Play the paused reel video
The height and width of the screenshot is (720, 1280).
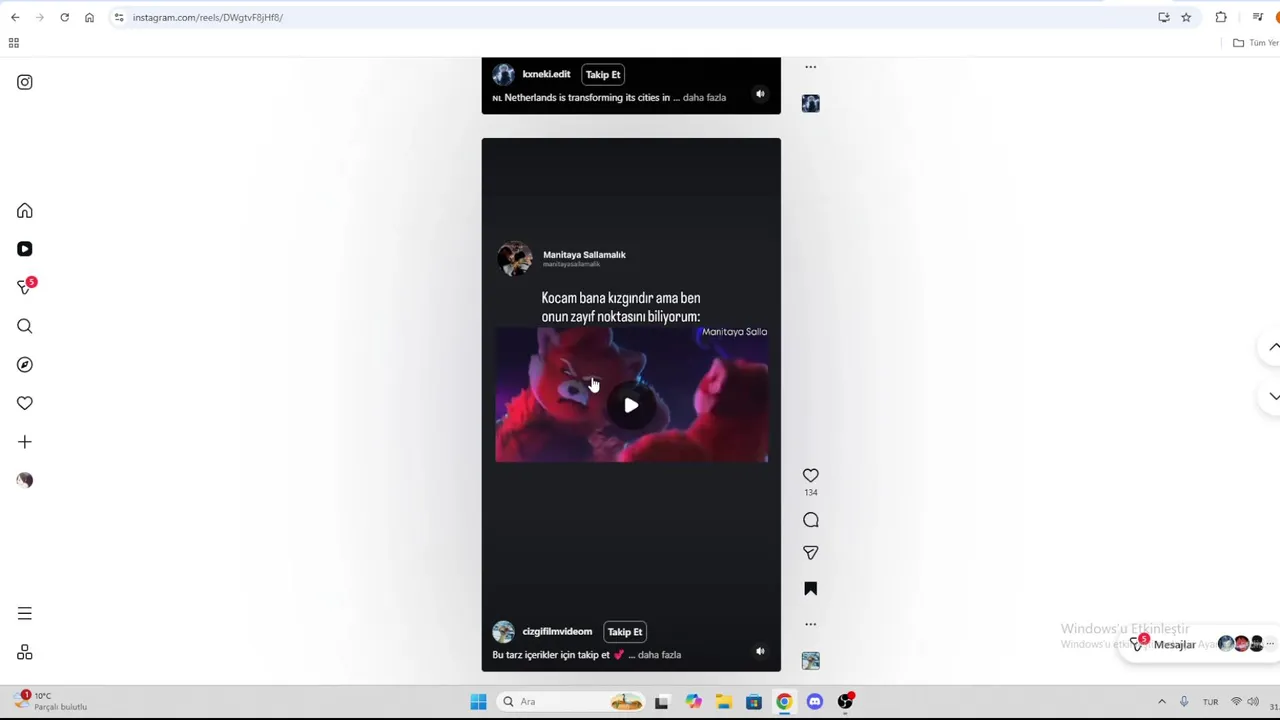point(631,405)
